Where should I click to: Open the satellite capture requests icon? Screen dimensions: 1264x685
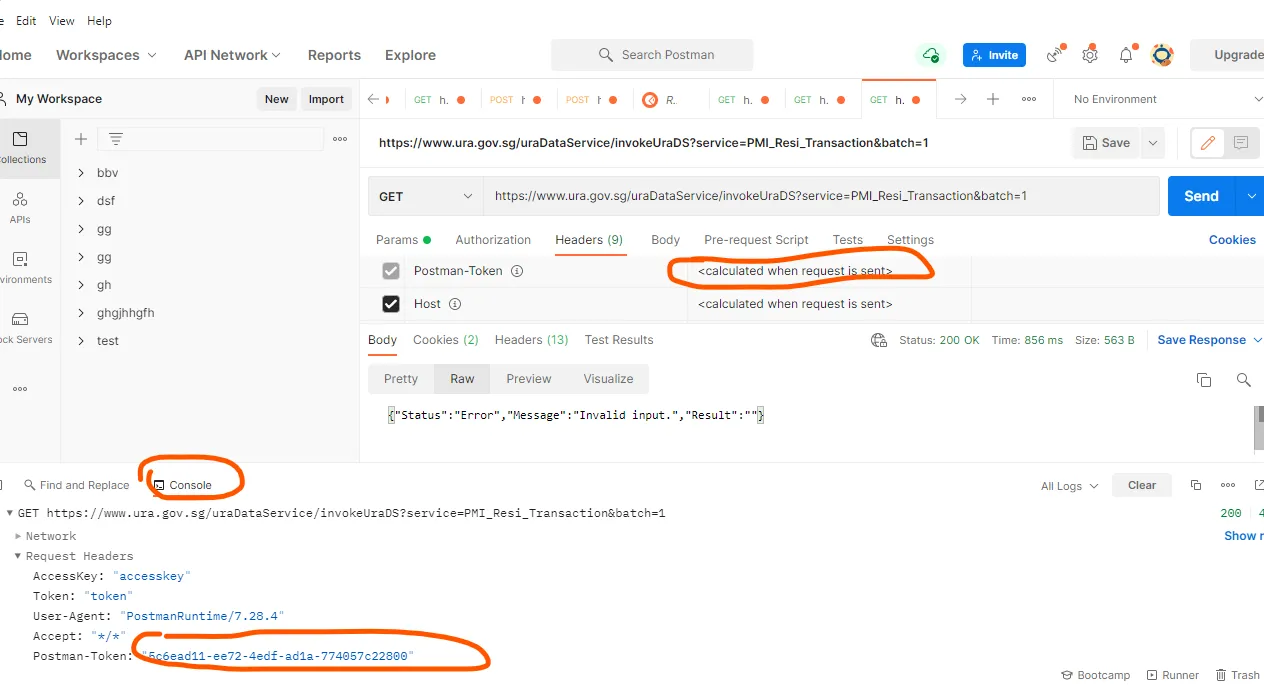pos(1054,55)
